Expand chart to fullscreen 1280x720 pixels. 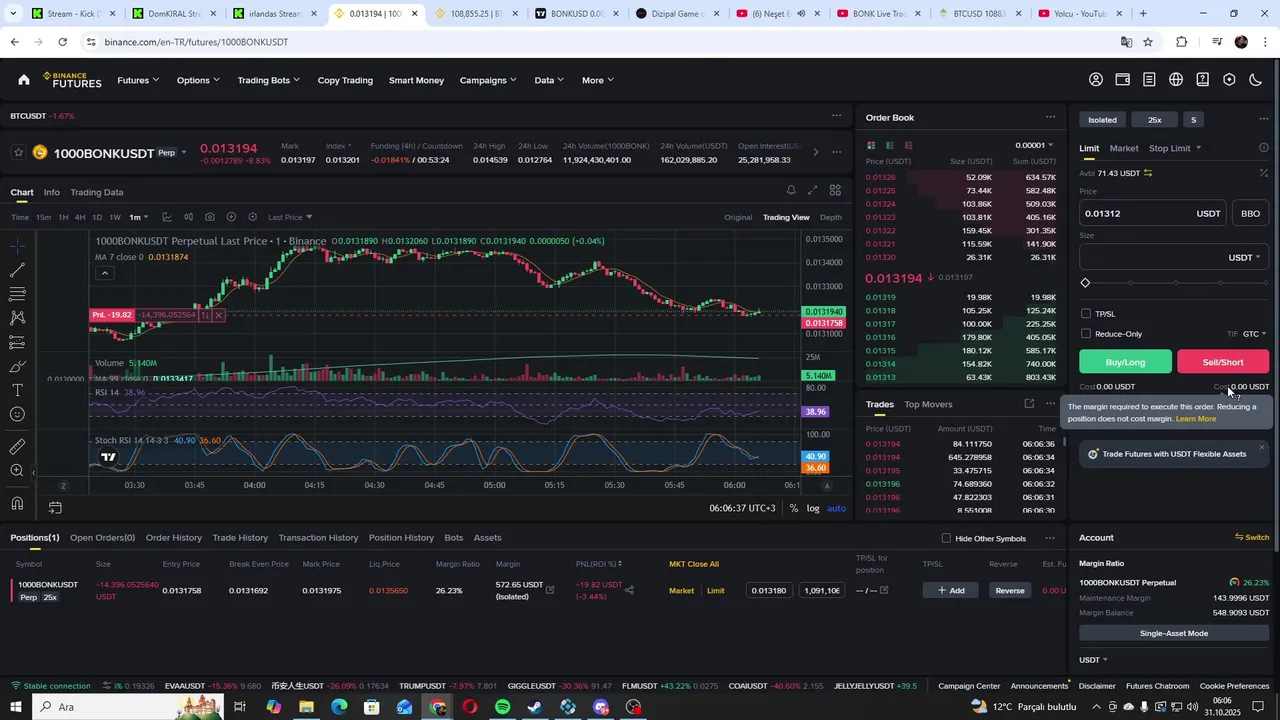point(813,191)
